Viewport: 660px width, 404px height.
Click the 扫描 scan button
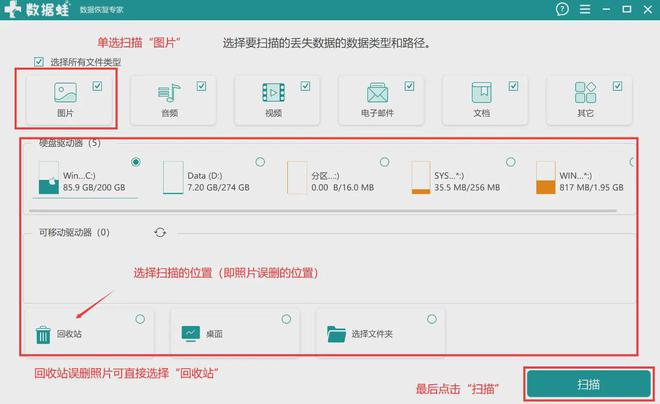pyautogui.click(x=588, y=384)
